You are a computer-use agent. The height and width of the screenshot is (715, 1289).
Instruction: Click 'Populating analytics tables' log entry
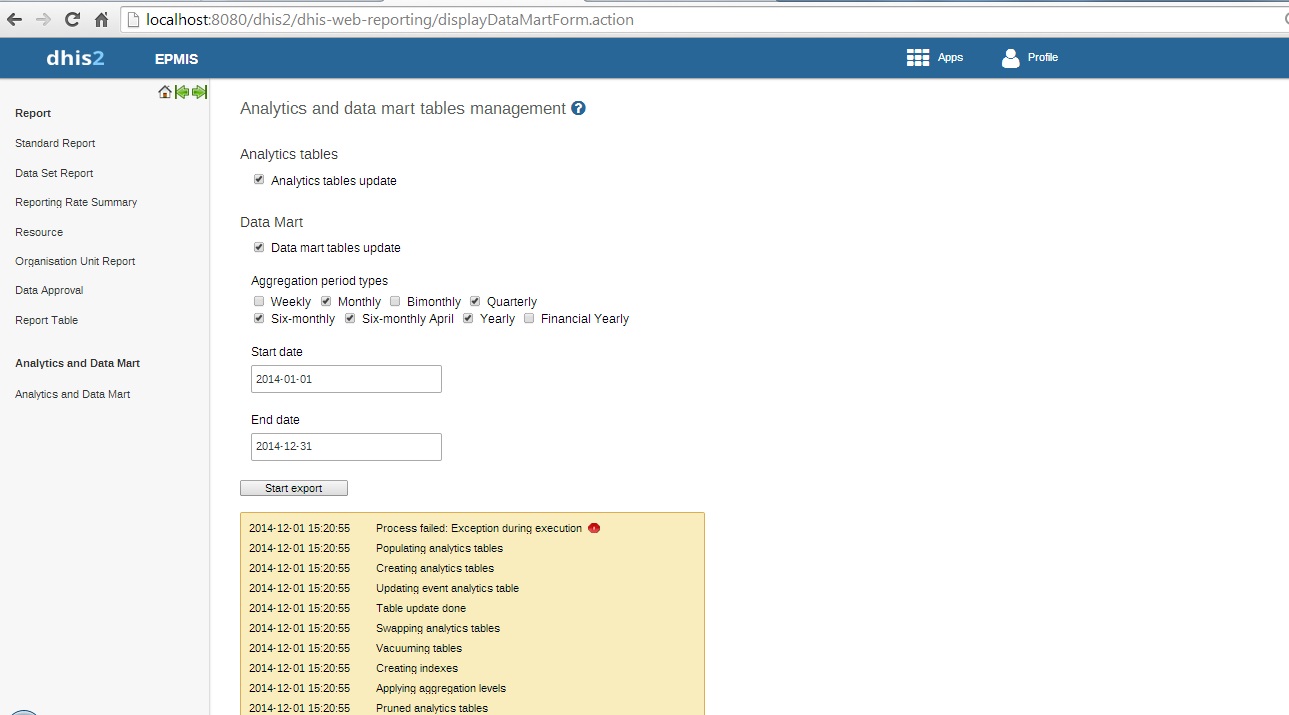[439, 548]
